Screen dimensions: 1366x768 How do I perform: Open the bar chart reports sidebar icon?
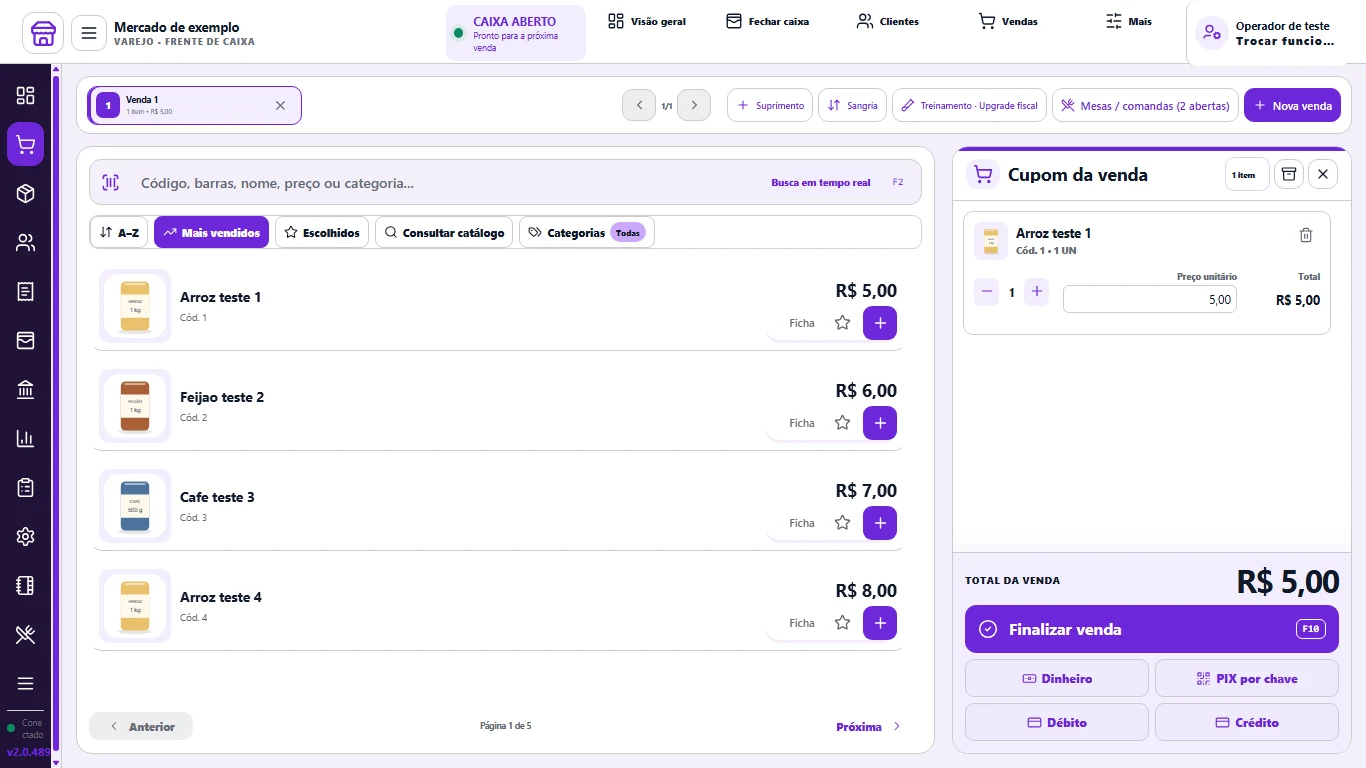26,438
